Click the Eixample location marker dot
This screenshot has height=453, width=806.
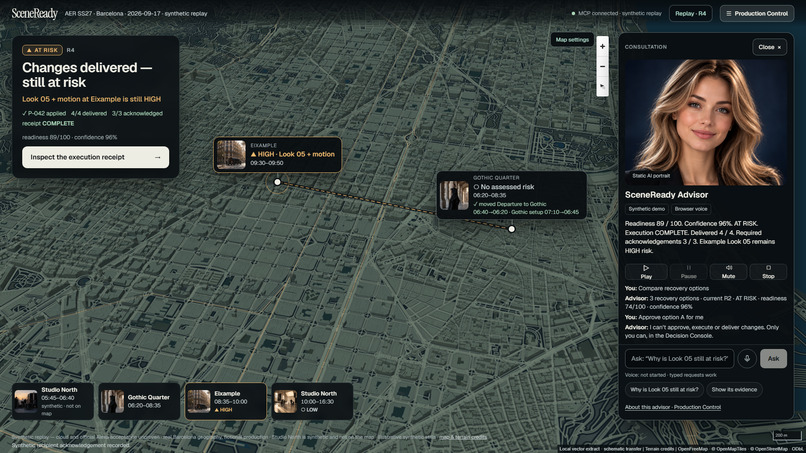click(x=278, y=182)
